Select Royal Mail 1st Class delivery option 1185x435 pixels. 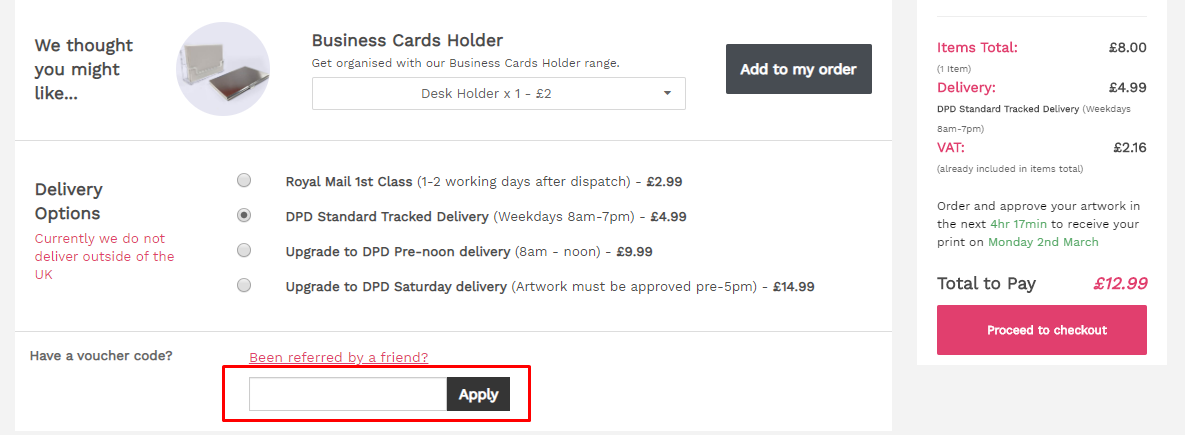244,181
